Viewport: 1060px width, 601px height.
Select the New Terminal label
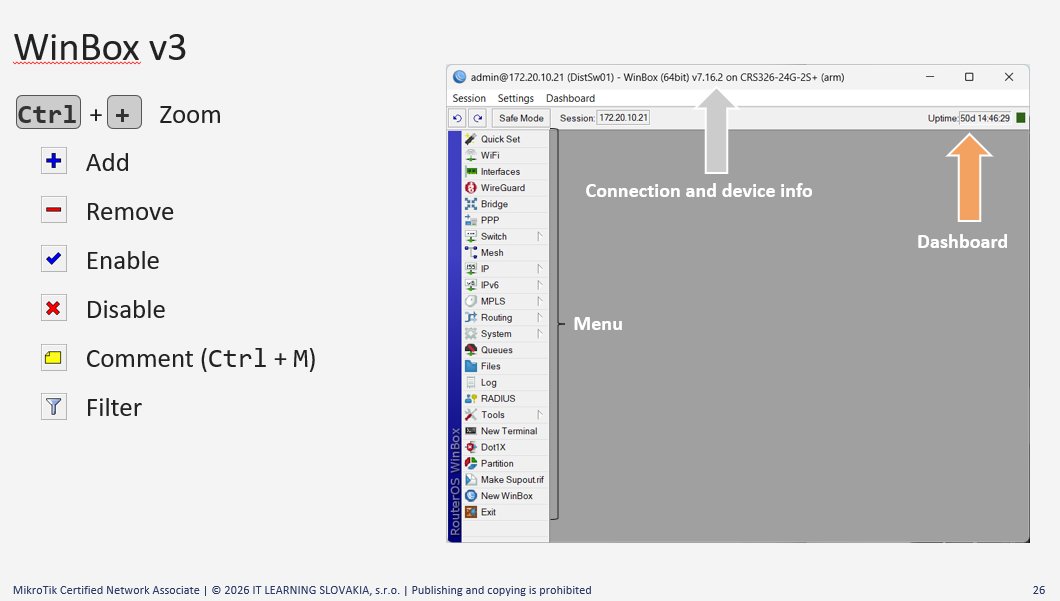pos(509,431)
